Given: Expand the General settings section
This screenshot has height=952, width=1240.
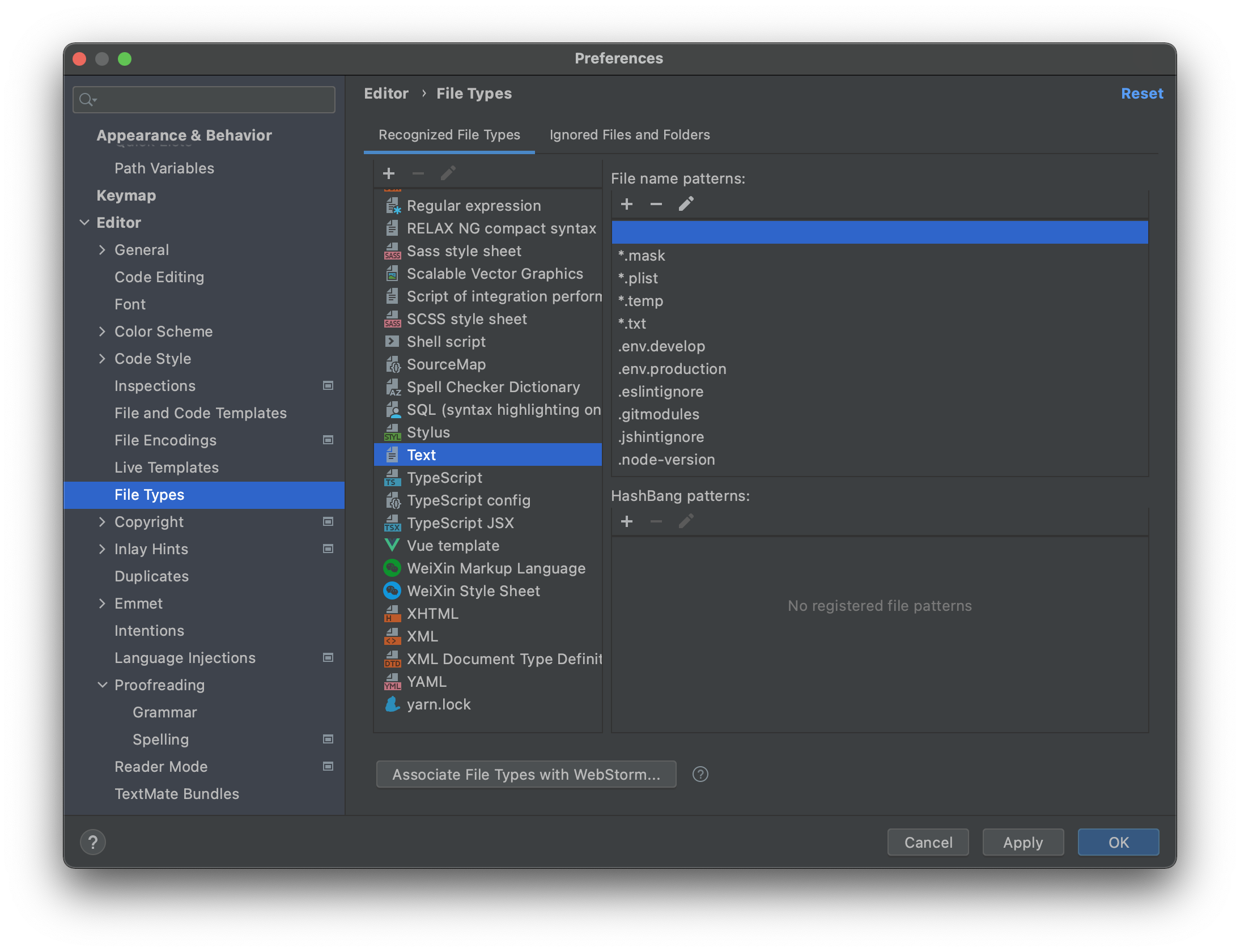Looking at the screenshot, I should coord(103,249).
